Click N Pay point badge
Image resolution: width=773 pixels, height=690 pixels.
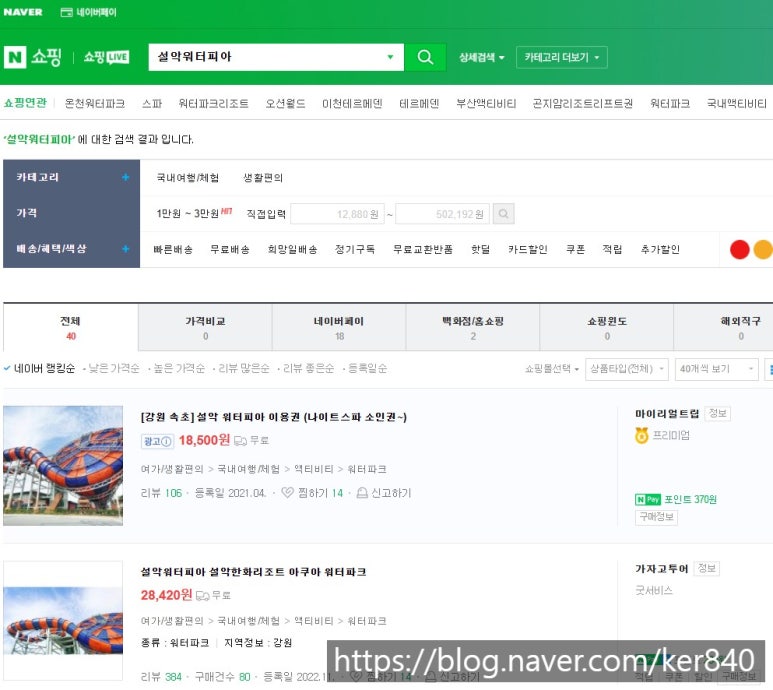[x=648, y=499]
